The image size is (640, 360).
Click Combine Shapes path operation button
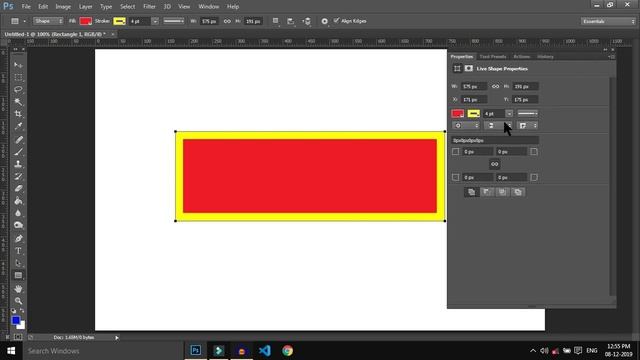471,192
